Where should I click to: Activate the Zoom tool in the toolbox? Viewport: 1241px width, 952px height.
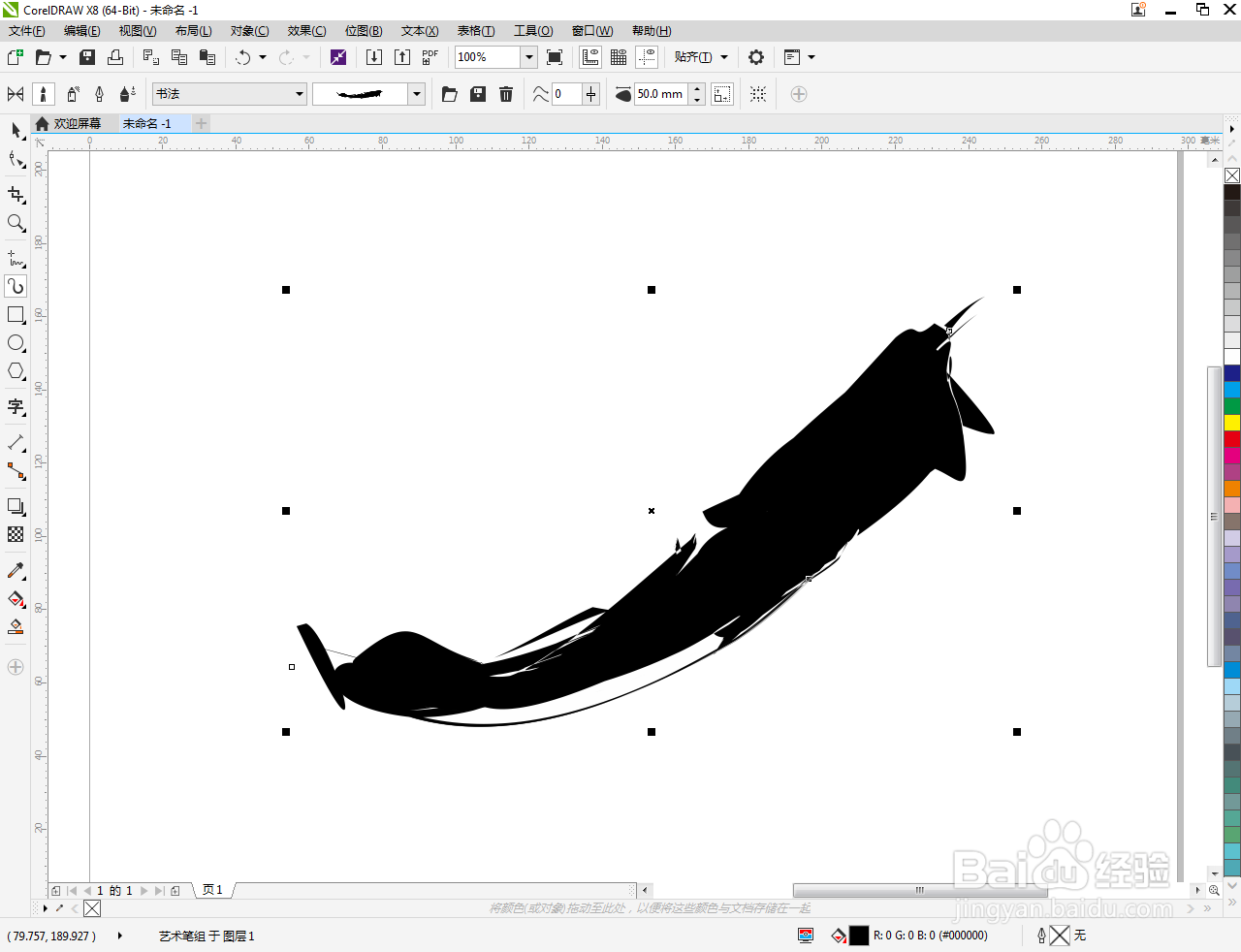click(16, 223)
